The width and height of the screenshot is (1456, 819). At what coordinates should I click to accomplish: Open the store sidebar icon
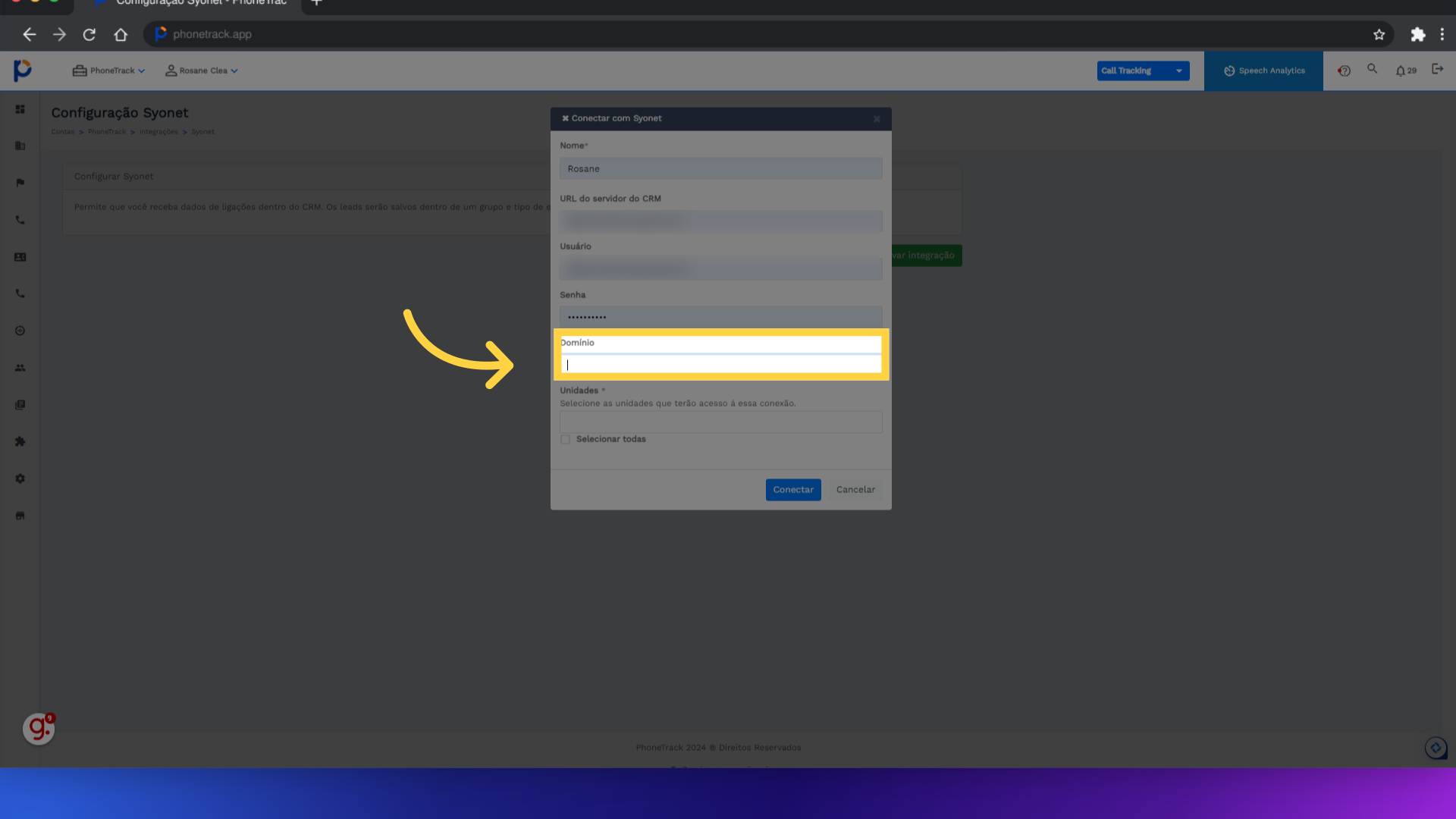20,516
